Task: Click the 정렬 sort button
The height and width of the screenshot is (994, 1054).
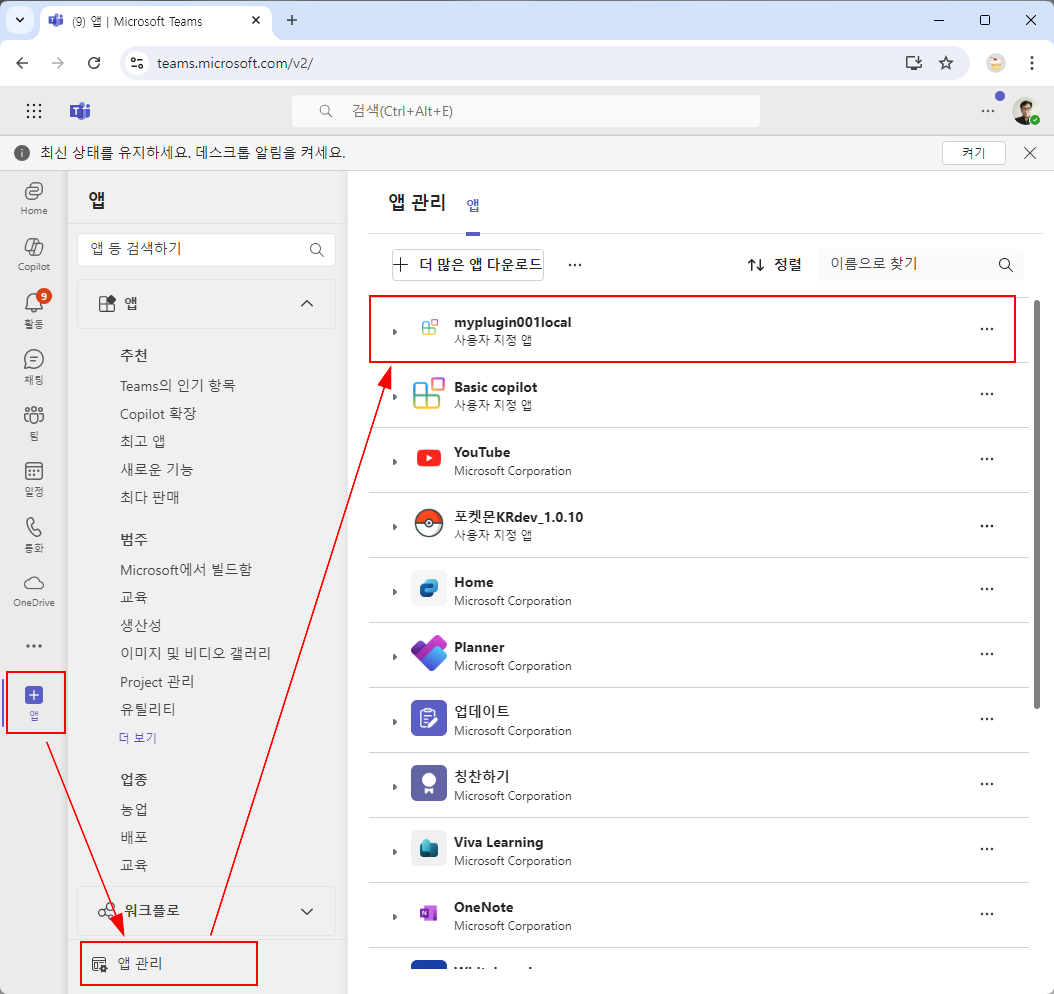Action: coord(774,265)
